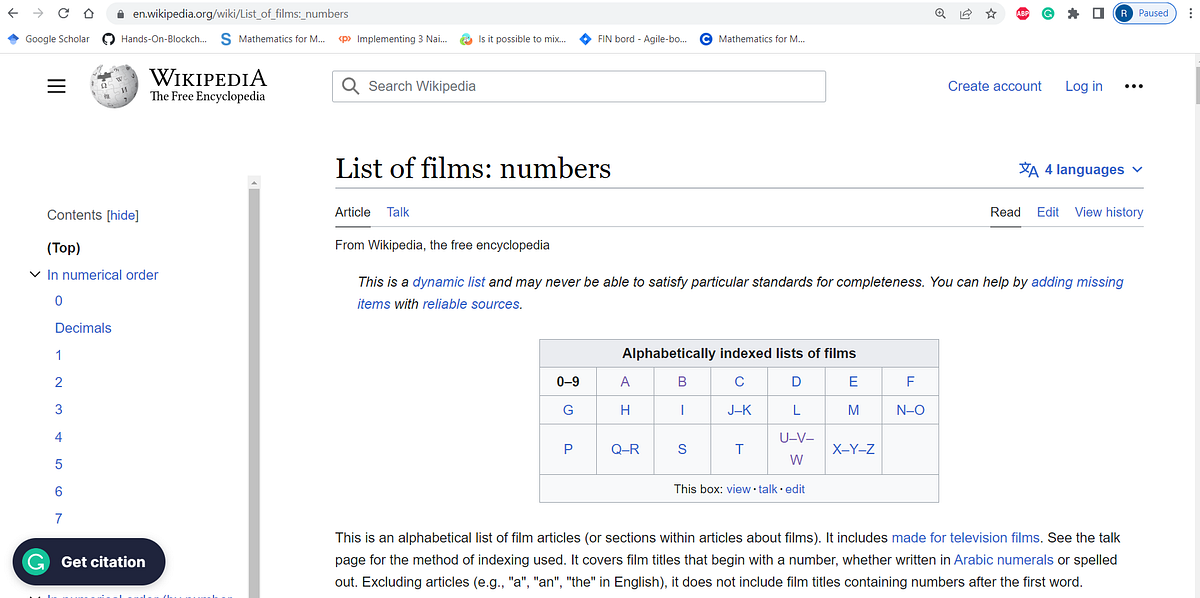Bookmark this page with the star icon
1200x598 pixels.
tap(990, 13)
